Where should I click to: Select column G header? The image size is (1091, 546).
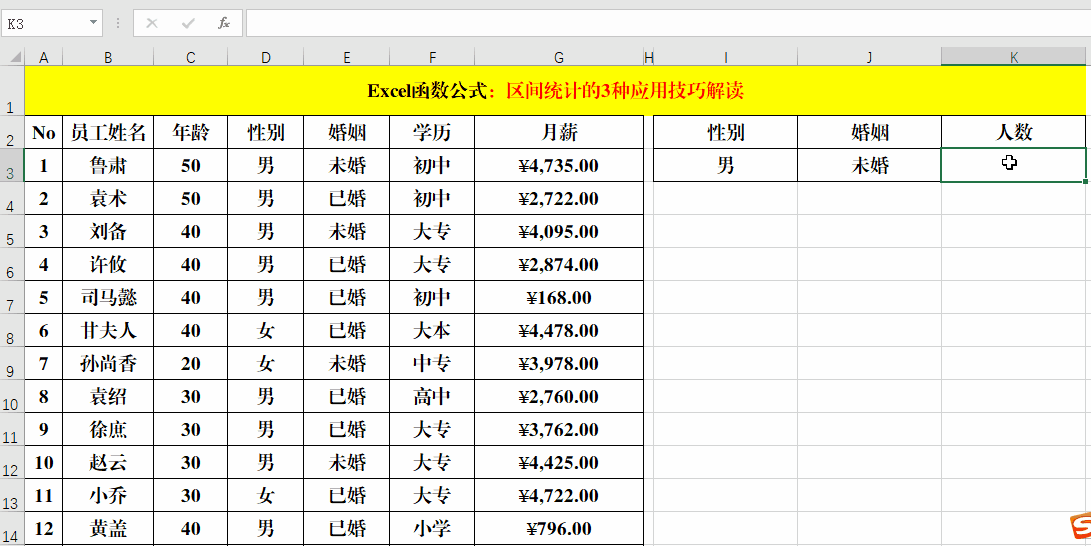(559, 57)
